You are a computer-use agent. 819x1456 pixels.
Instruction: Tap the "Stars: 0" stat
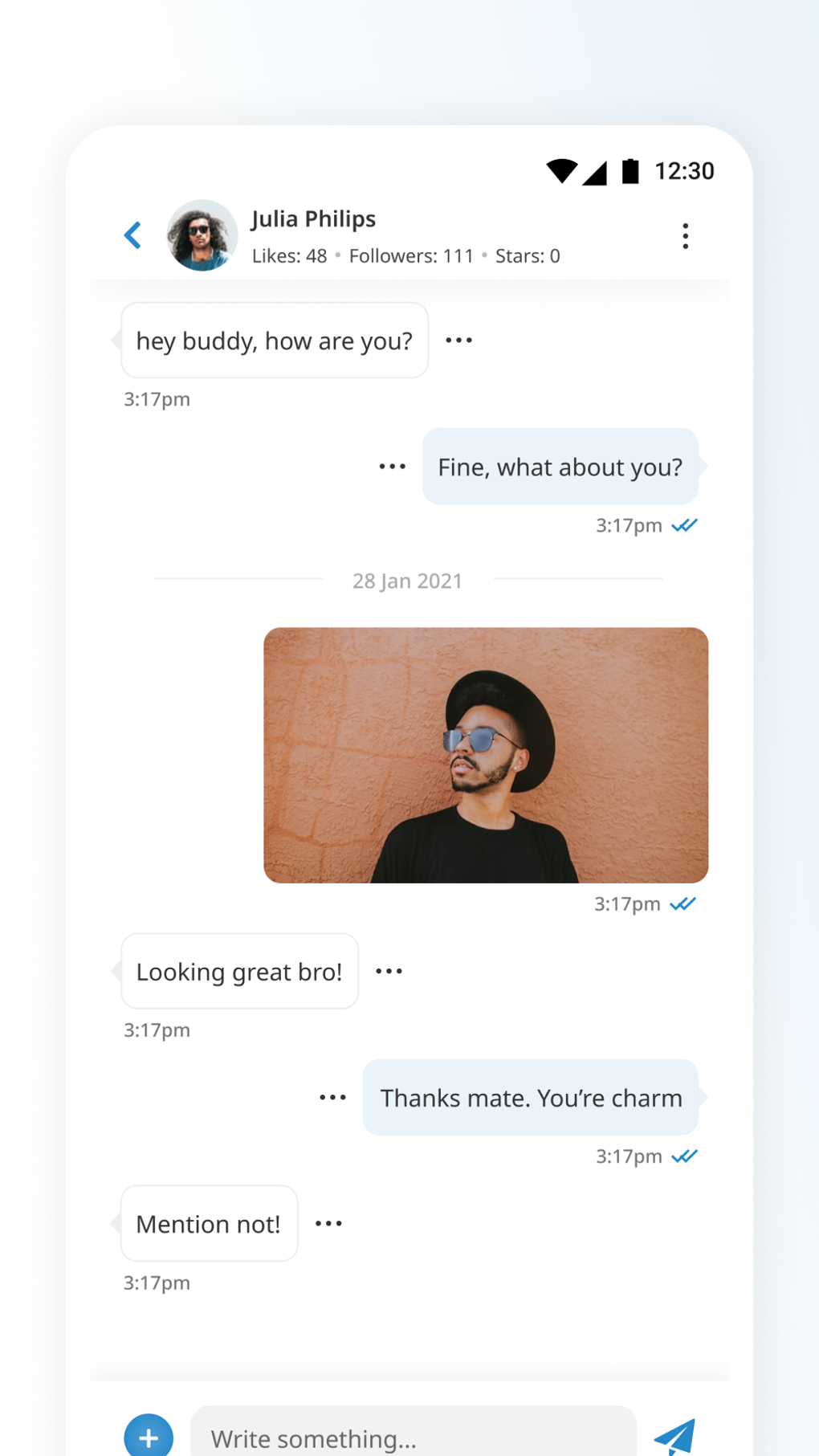[x=528, y=256]
